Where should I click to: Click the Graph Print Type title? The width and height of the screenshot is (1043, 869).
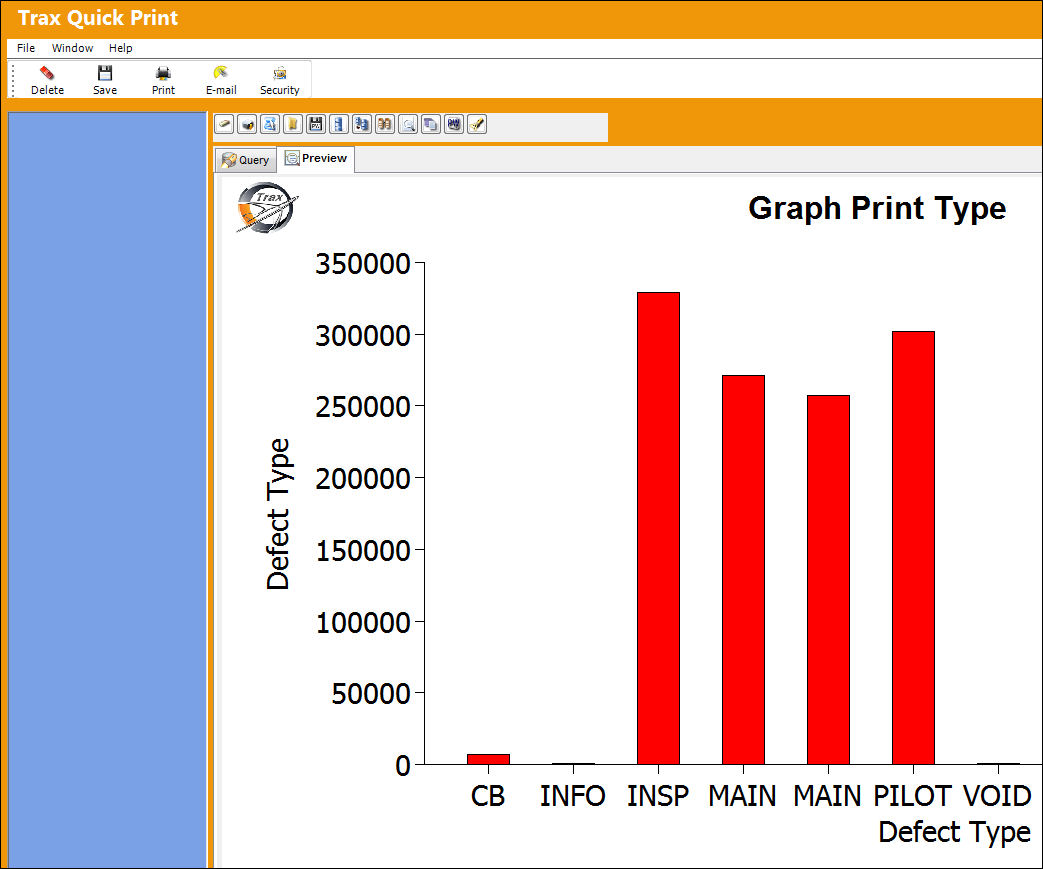pos(877,208)
